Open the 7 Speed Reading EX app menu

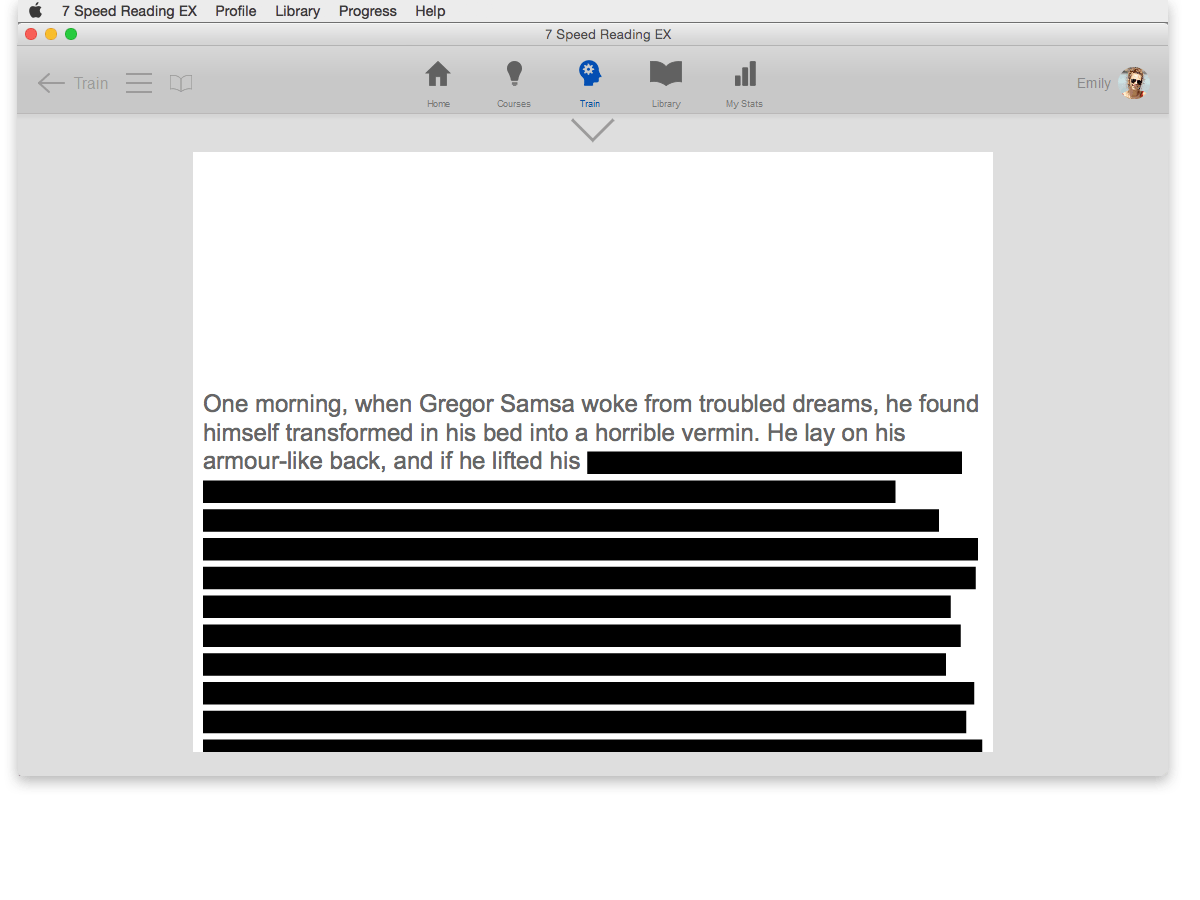tap(129, 11)
